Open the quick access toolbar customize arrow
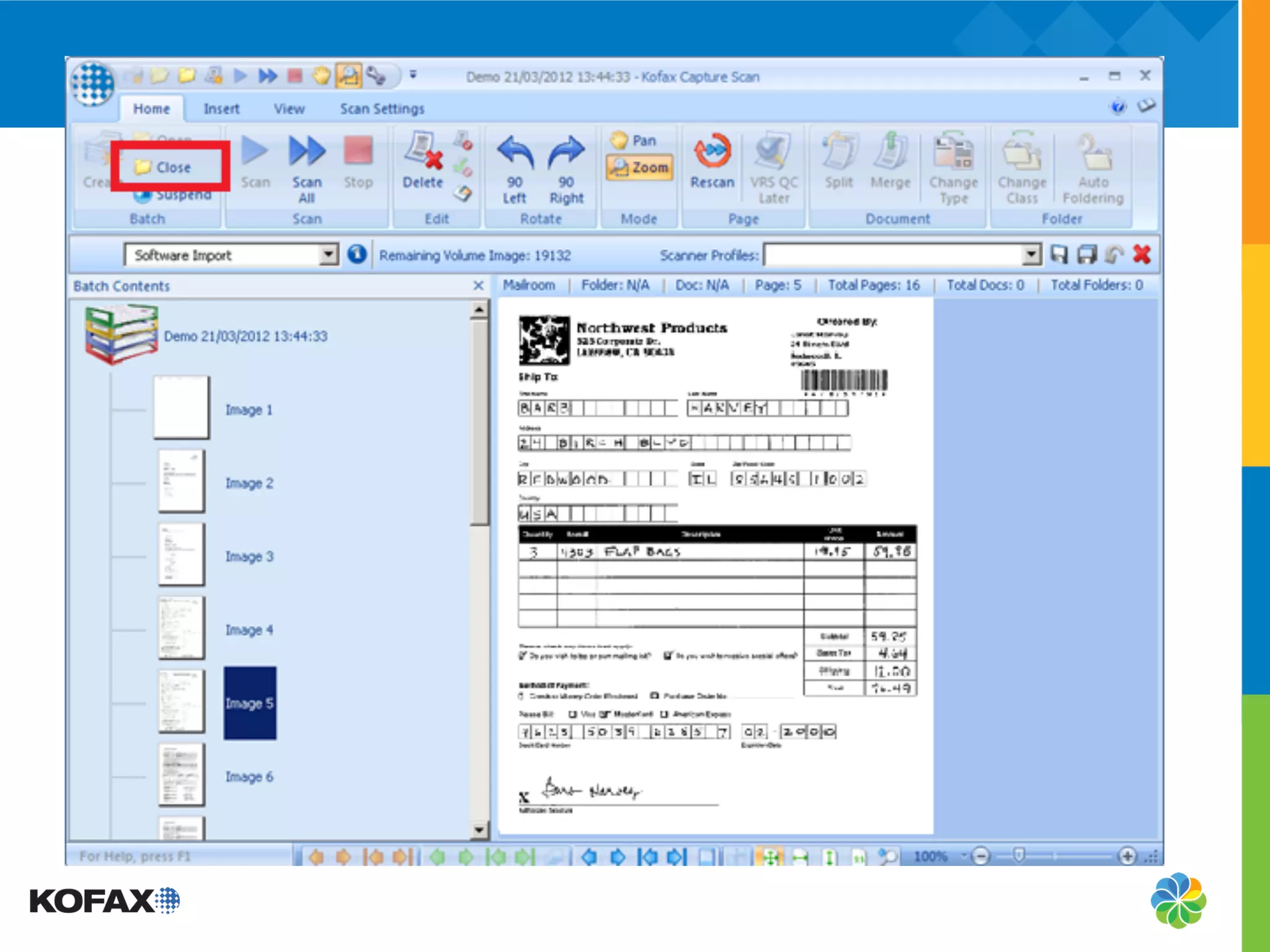 pos(413,76)
